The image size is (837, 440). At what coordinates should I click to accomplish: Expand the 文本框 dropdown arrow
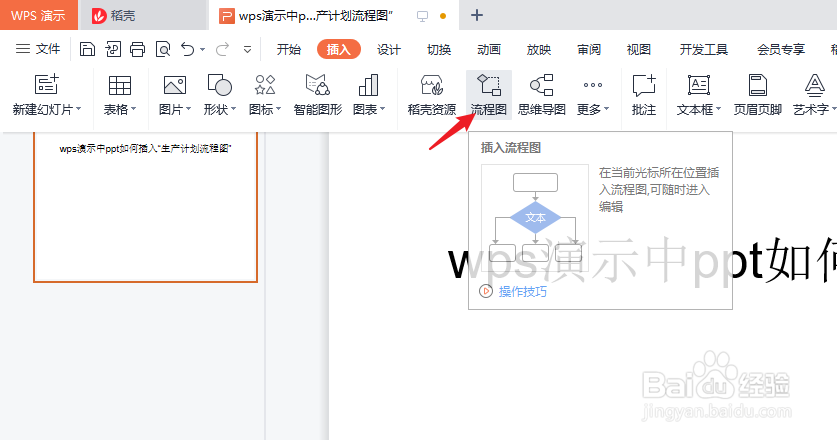(x=718, y=109)
